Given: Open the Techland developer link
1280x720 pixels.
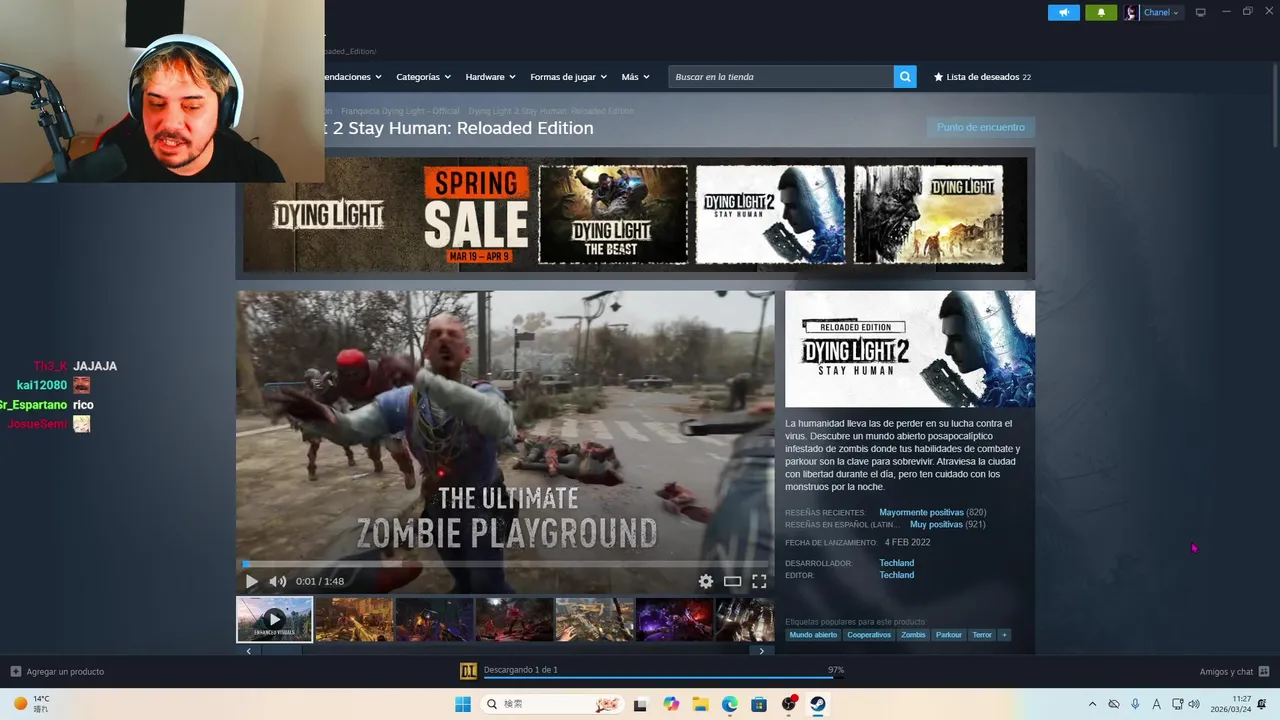Looking at the screenshot, I should [x=897, y=563].
